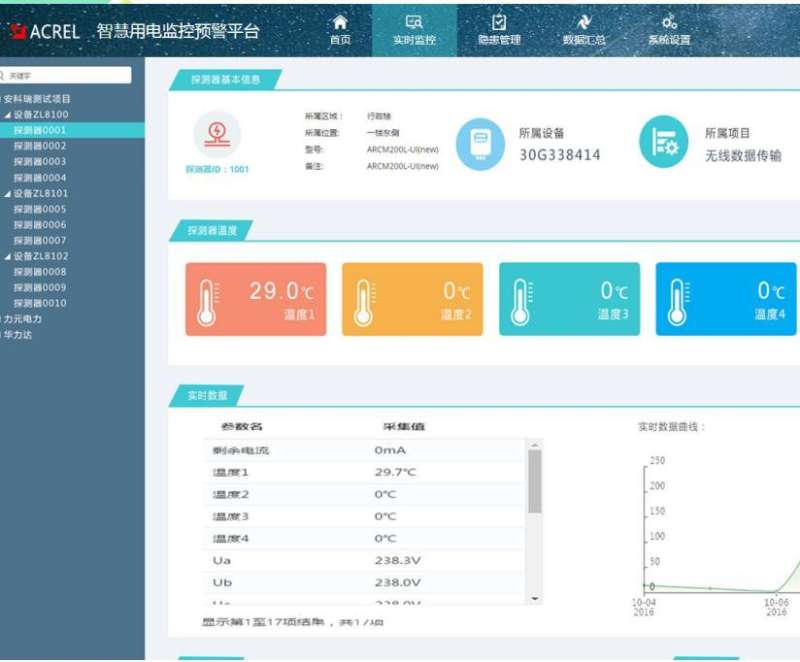800x662 pixels.
Task: Click the 实时监控 monitor screen icon
Action: [414, 21]
